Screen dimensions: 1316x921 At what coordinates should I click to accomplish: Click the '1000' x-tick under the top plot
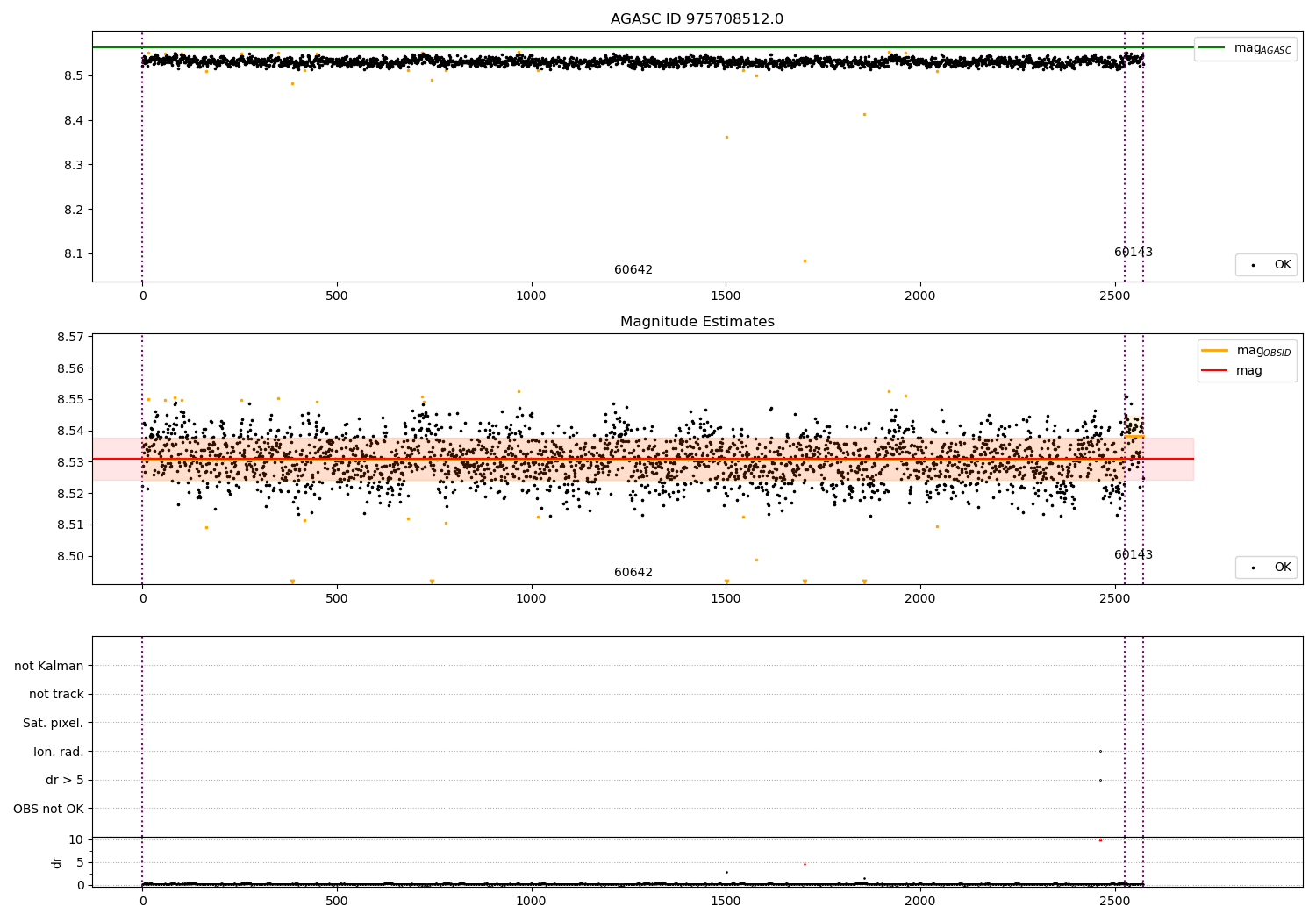coord(531,296)
